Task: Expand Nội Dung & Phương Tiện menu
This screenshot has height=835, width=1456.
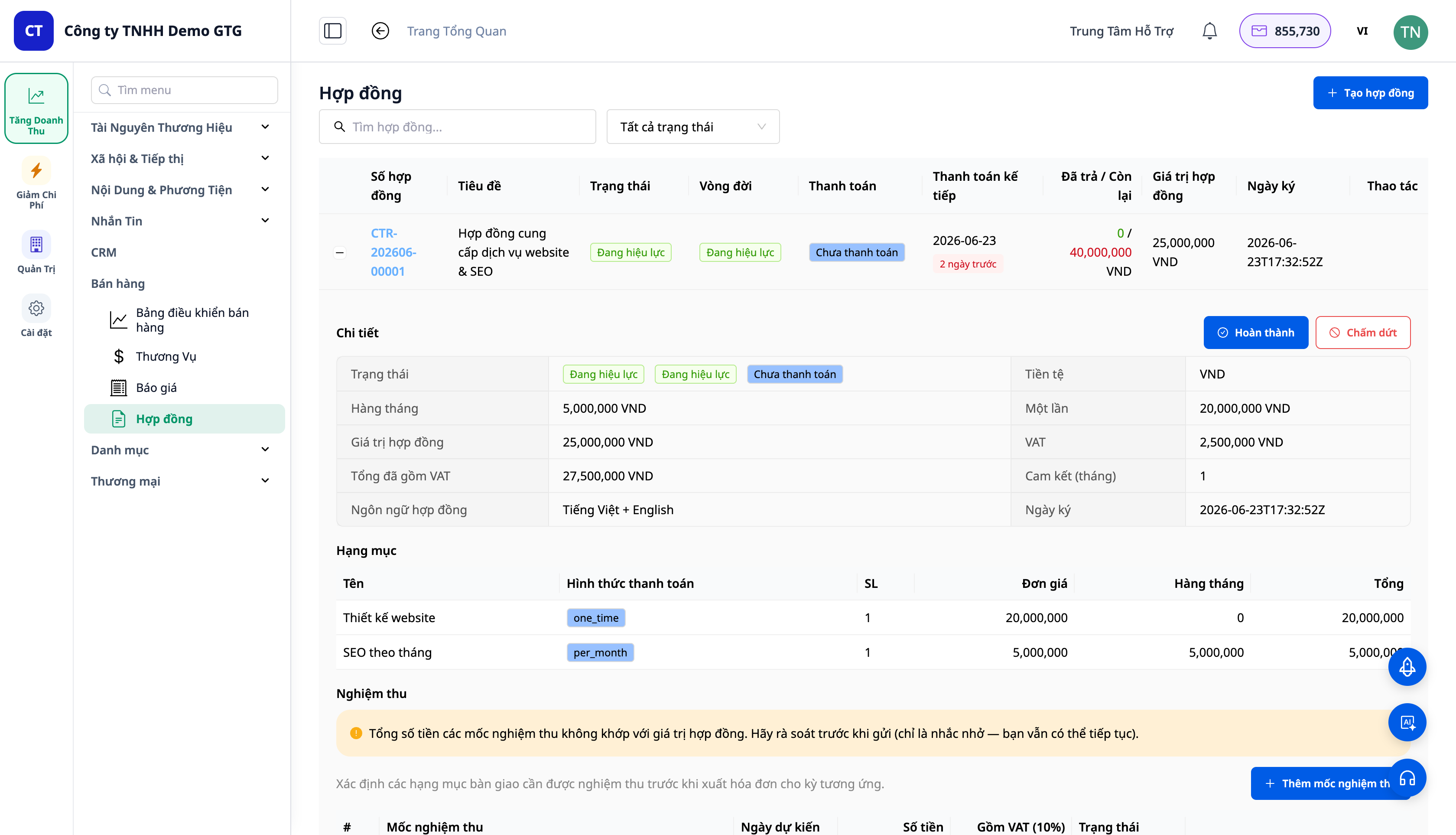Action: pos(181,190)
